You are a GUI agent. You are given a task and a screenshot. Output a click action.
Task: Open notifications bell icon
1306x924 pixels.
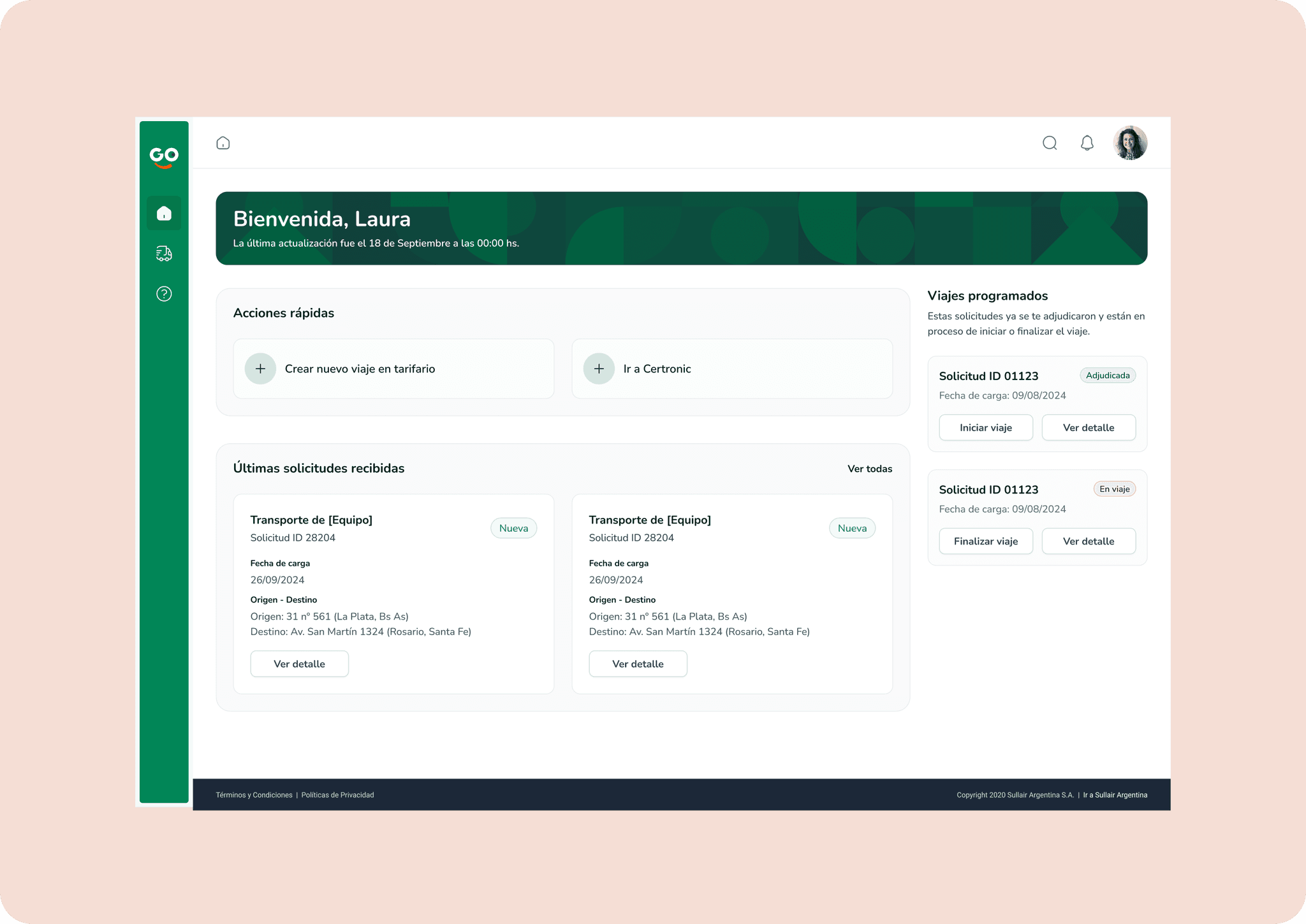(1087, 143)
